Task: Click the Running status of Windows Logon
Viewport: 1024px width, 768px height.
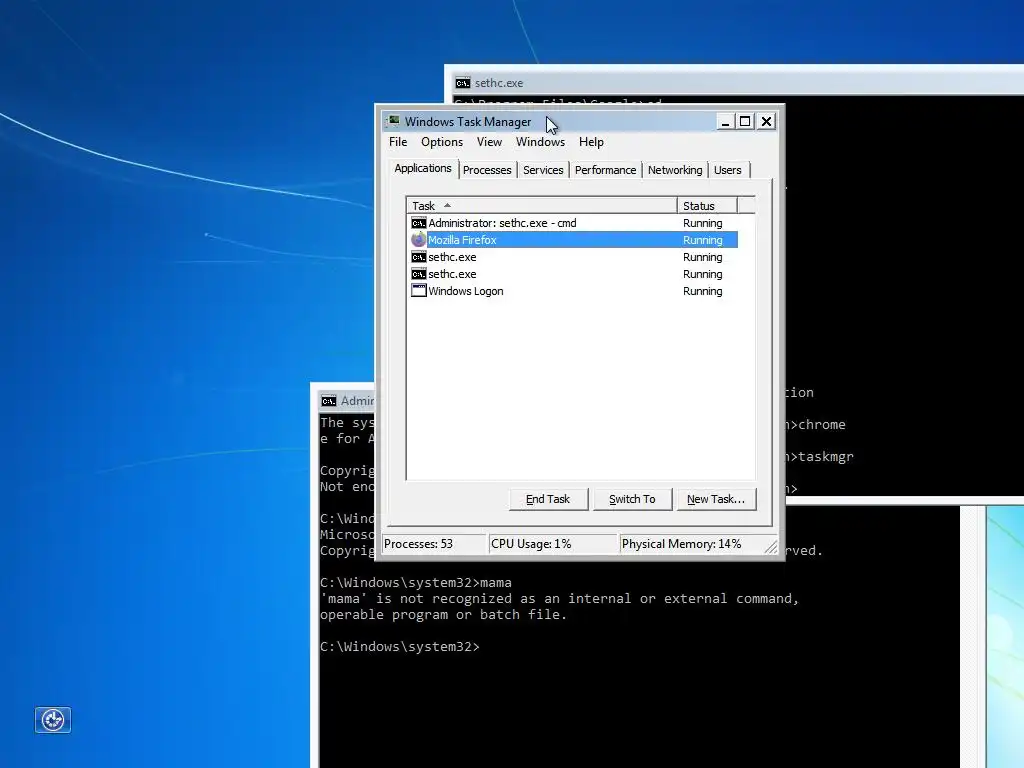Action: pos(702,291)
